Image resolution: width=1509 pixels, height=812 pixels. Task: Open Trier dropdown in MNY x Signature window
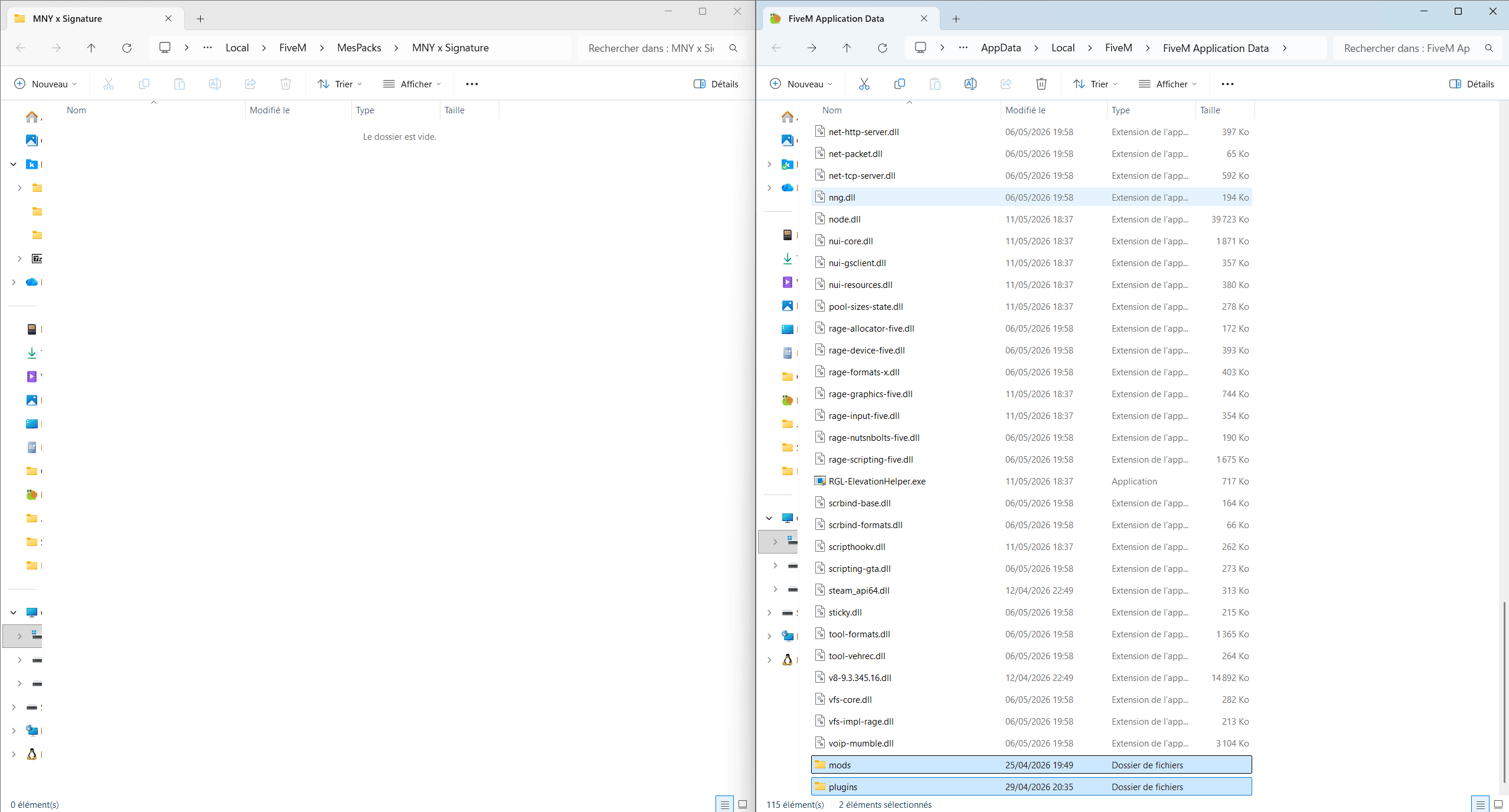[340, 84]
